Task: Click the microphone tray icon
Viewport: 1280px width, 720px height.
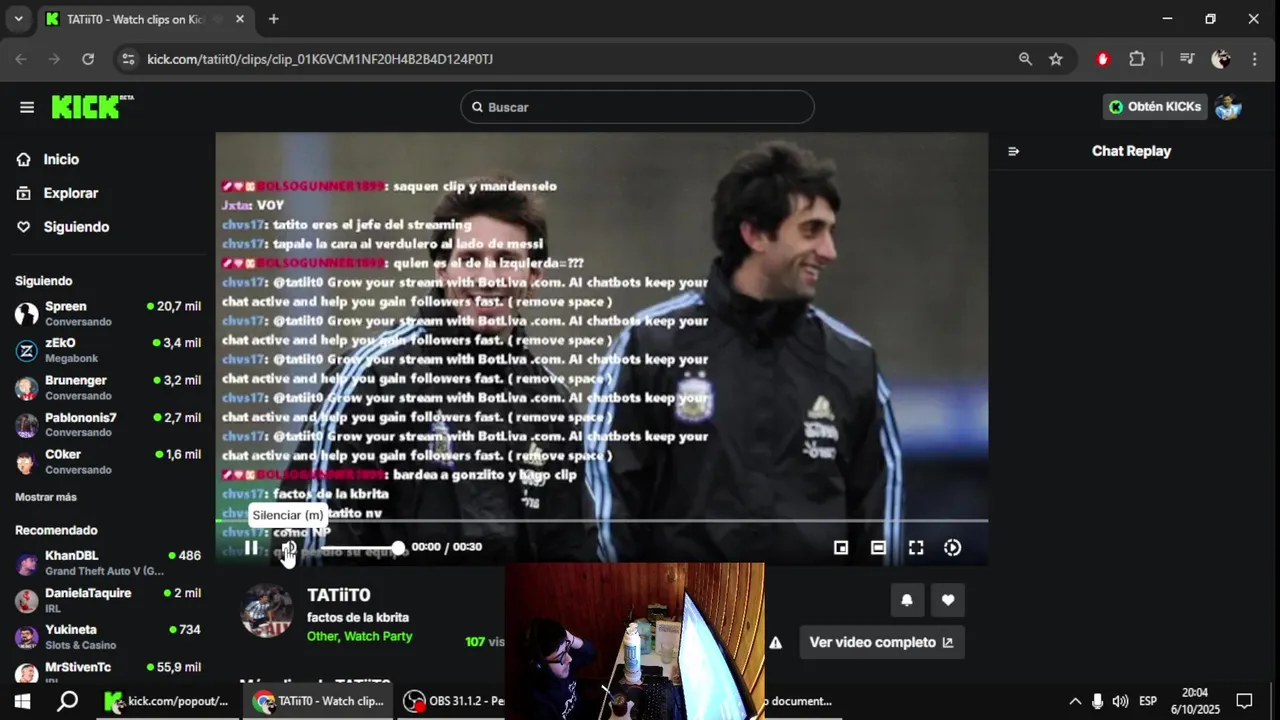Action: coord(1097,701)
